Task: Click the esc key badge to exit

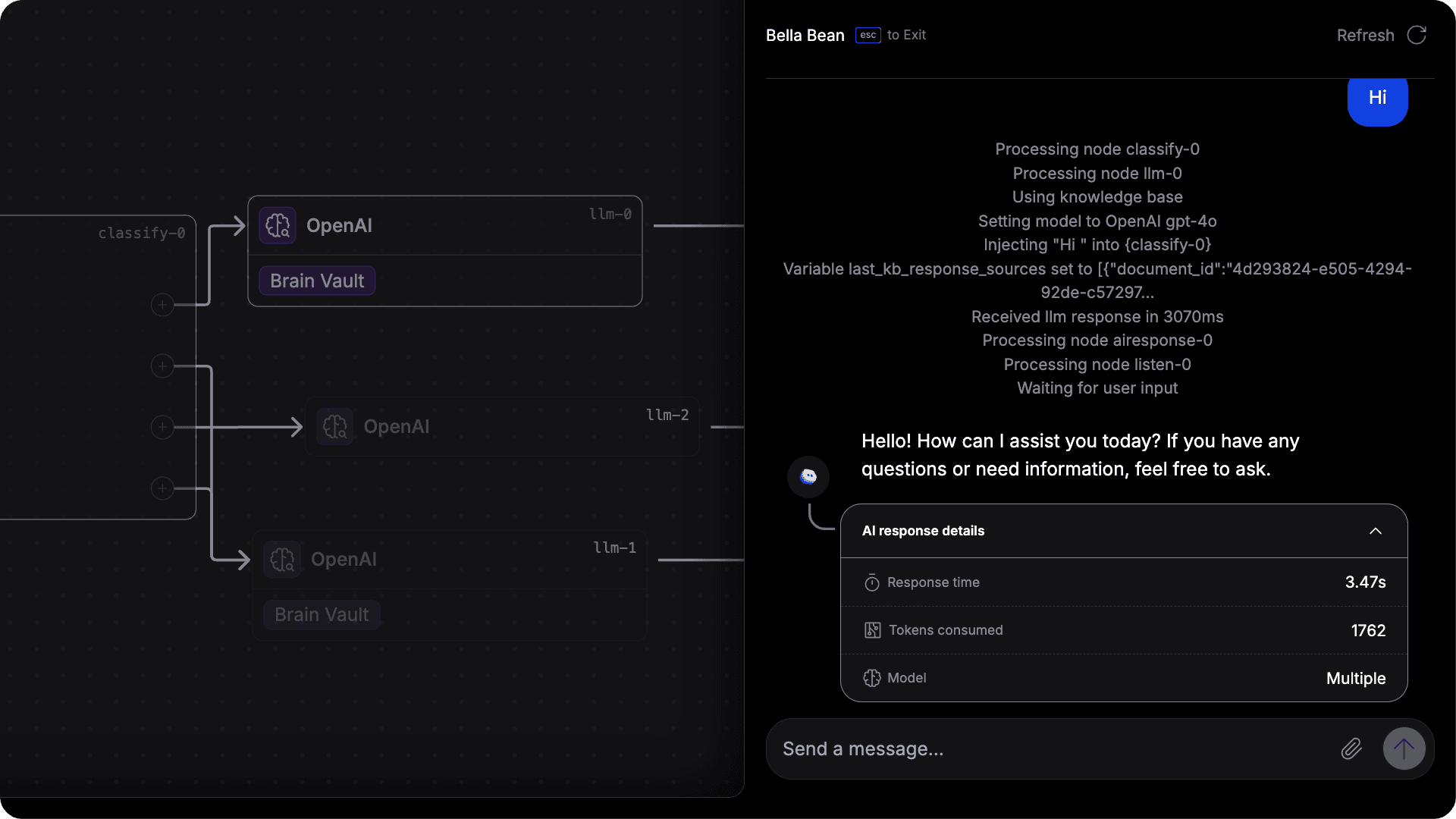Action: point(868,35)
